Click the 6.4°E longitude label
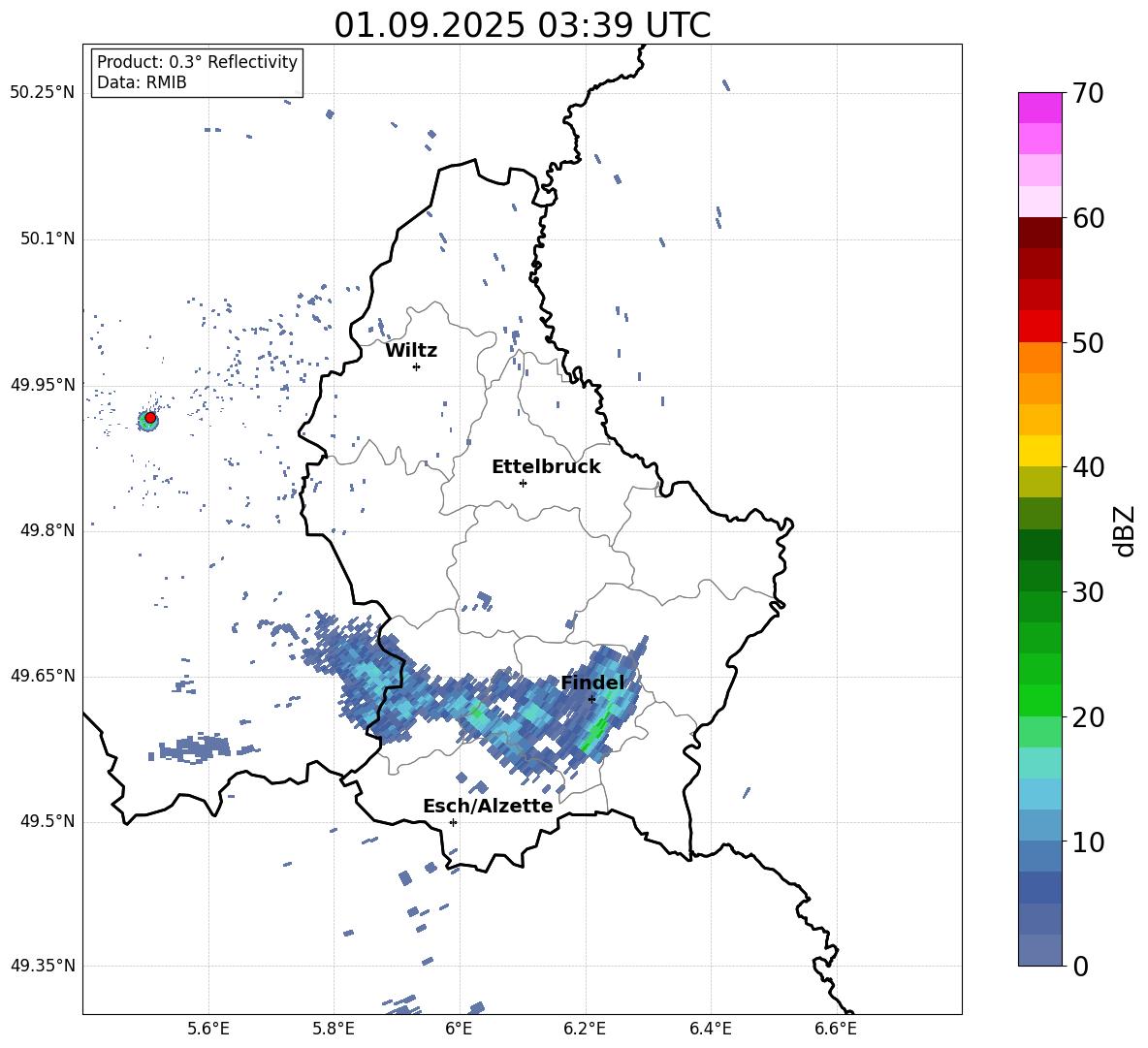The image size is (1148, 1048). [710, 1029]
